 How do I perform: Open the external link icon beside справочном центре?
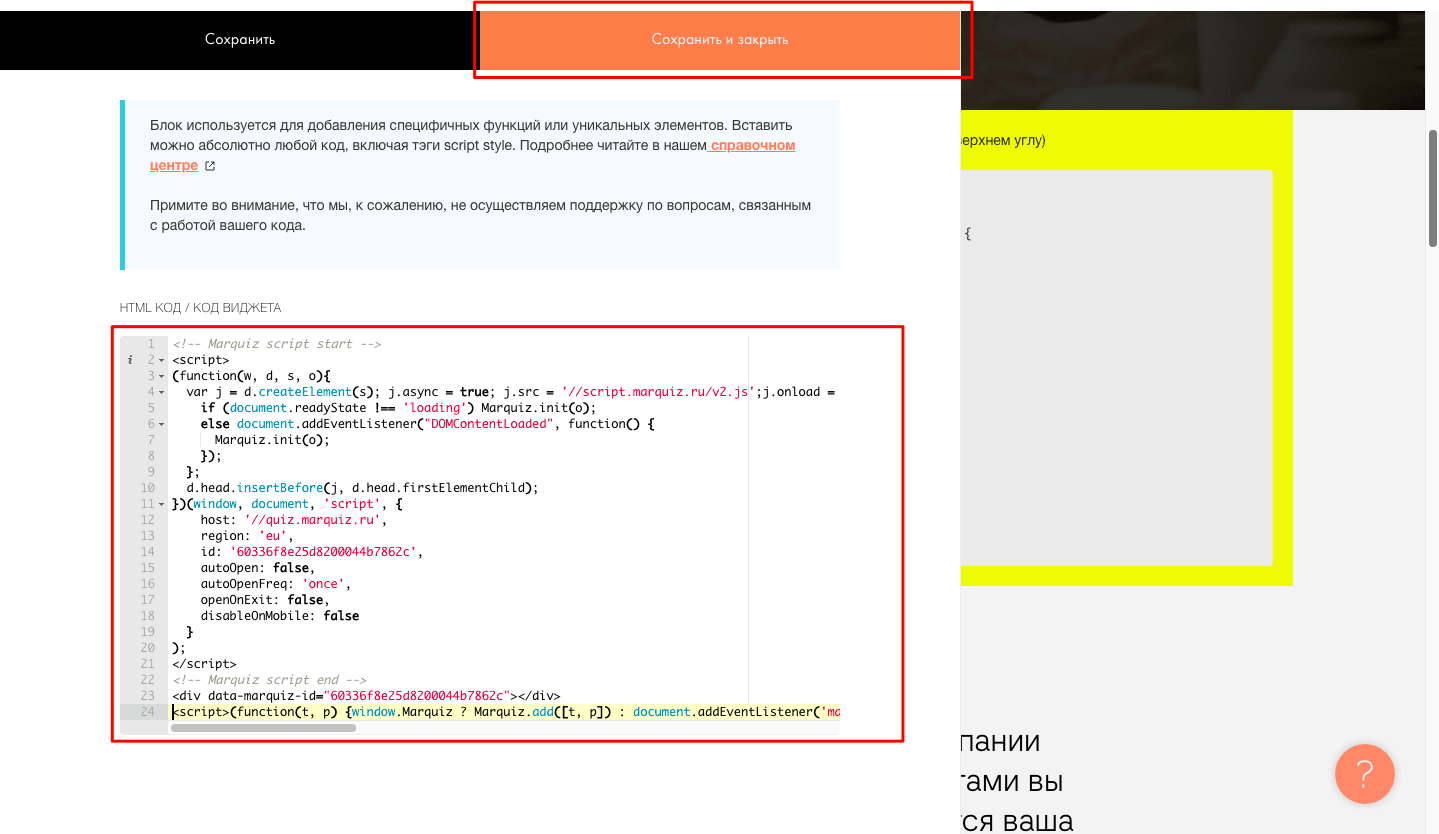[x=210, y=166]
